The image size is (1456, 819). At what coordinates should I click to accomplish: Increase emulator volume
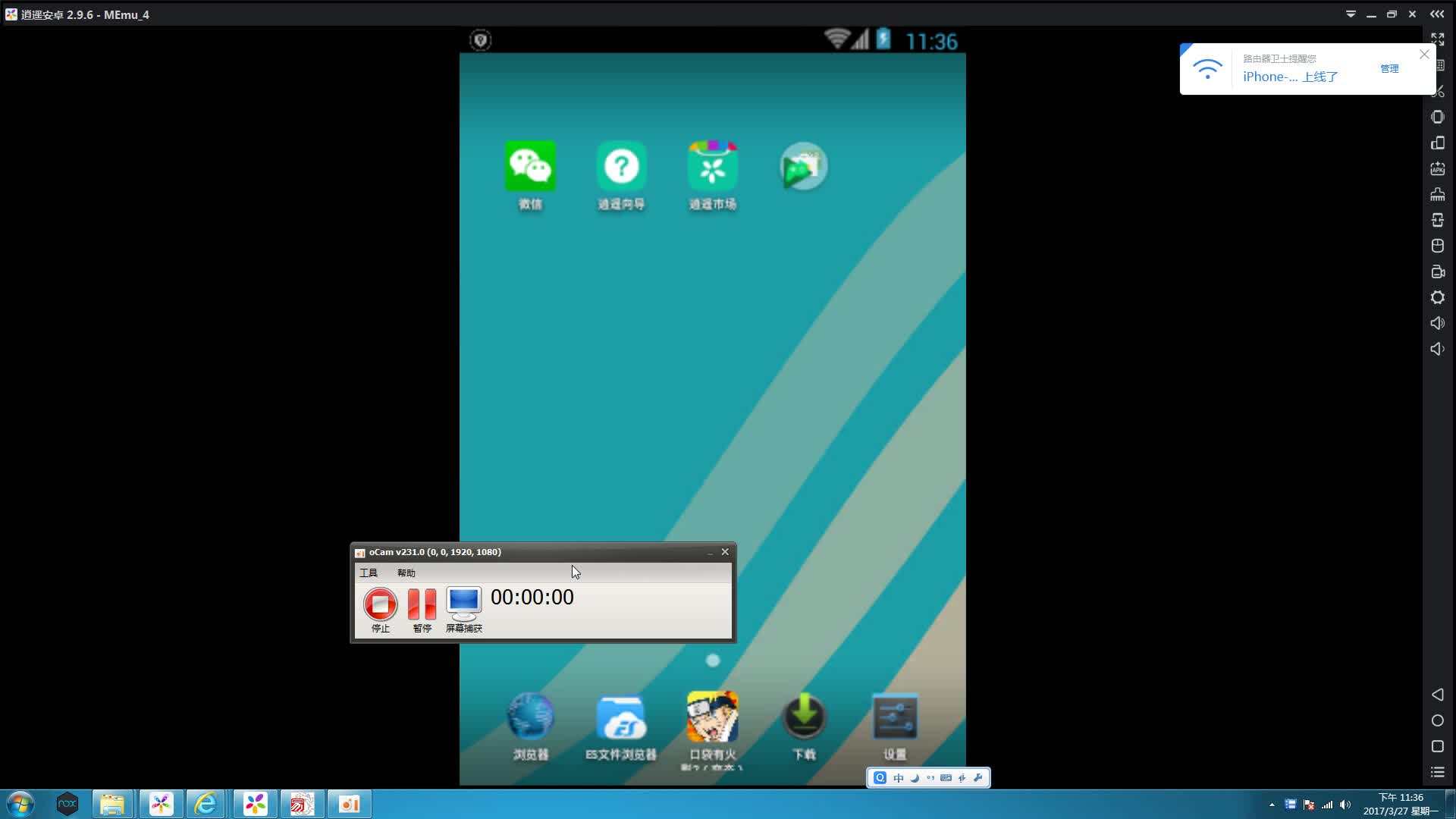(x=1437, y=323)
